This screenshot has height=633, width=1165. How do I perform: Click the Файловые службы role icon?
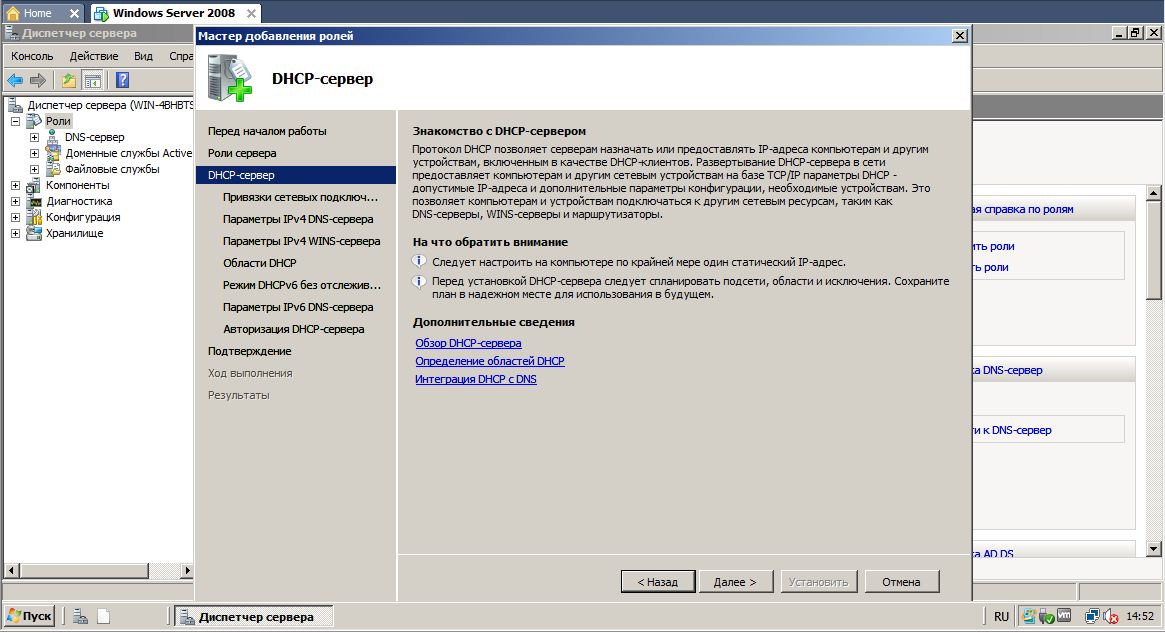(x=53, y=169)
